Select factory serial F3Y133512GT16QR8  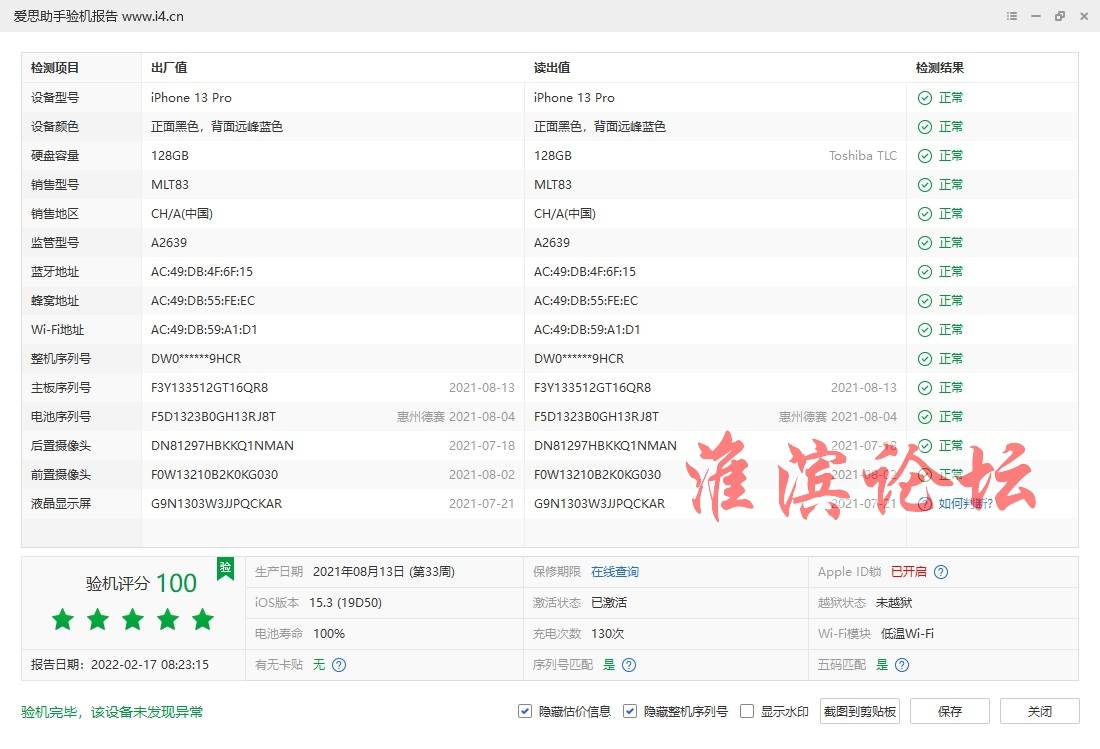click(x=210, y=387)
